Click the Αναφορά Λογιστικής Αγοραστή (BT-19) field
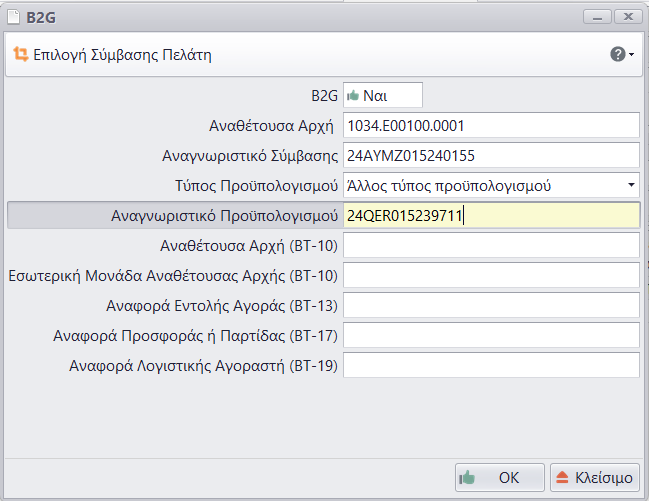The image size is (649, 501). [x=490, y=365]
